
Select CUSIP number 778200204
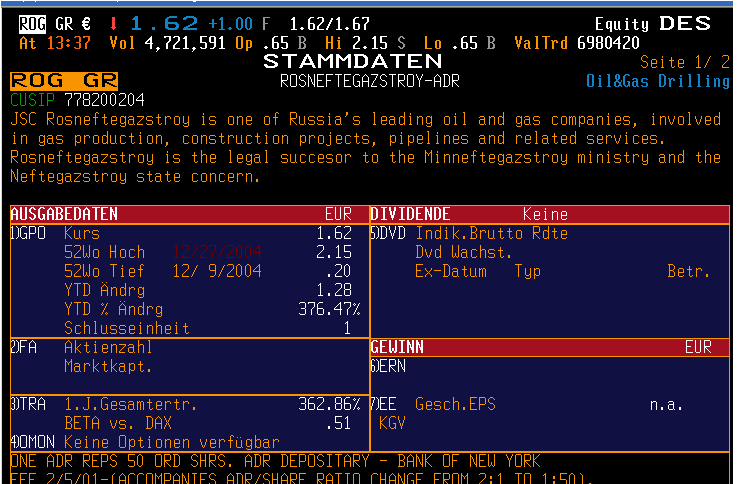104,100
